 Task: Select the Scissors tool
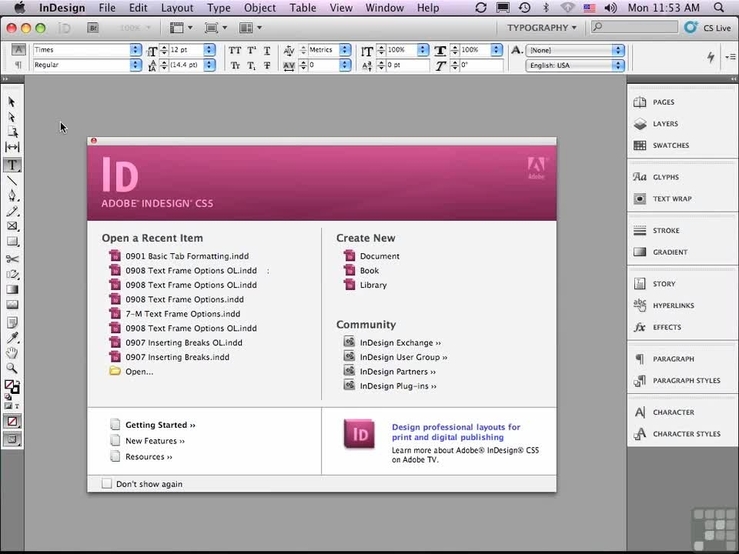12,259
